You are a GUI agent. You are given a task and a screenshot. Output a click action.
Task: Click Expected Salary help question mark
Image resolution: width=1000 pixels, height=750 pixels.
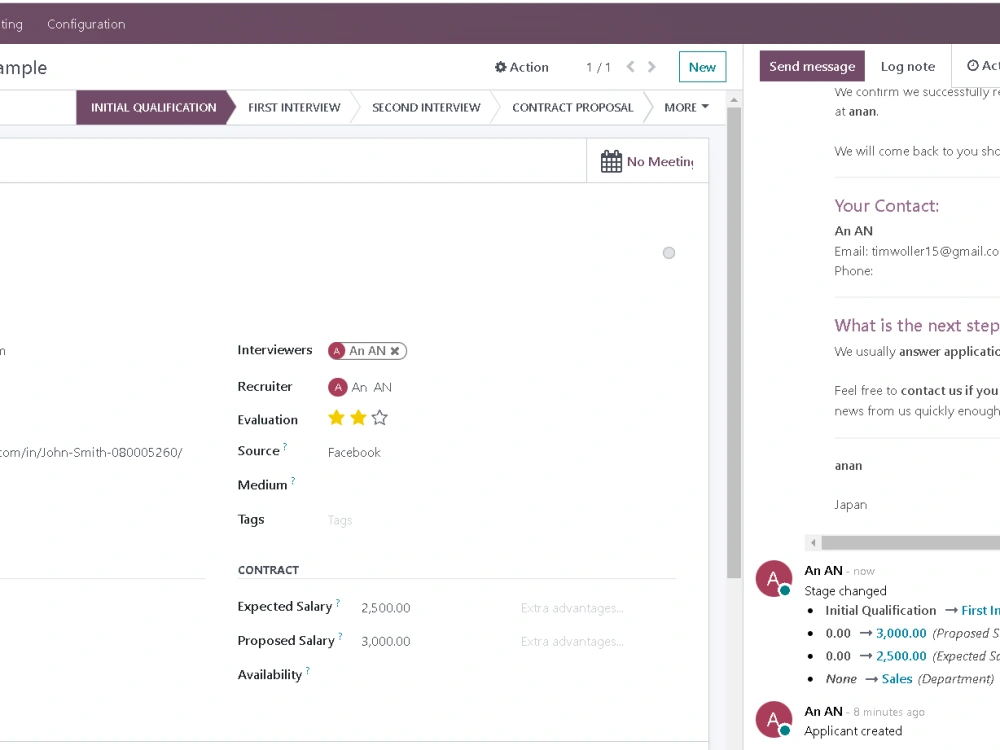tap(338, 602)
